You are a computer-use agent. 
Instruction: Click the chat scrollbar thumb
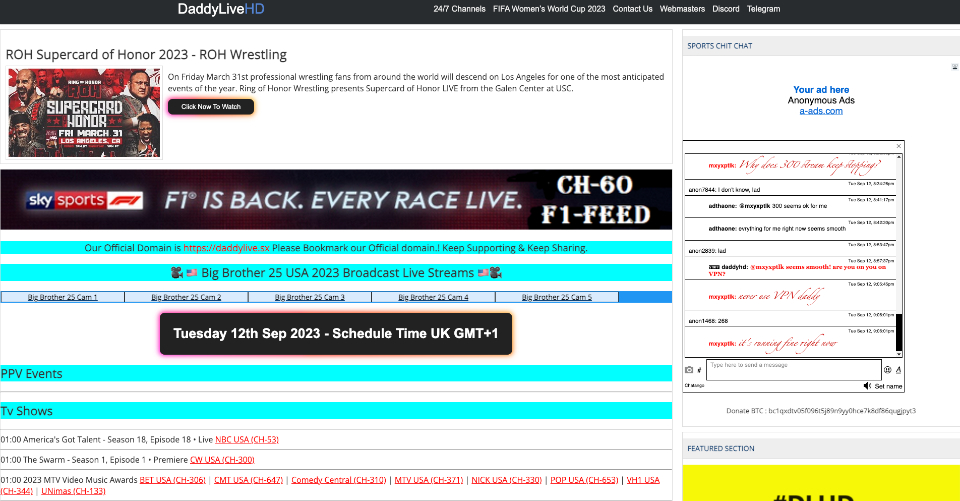pos(899,333)
